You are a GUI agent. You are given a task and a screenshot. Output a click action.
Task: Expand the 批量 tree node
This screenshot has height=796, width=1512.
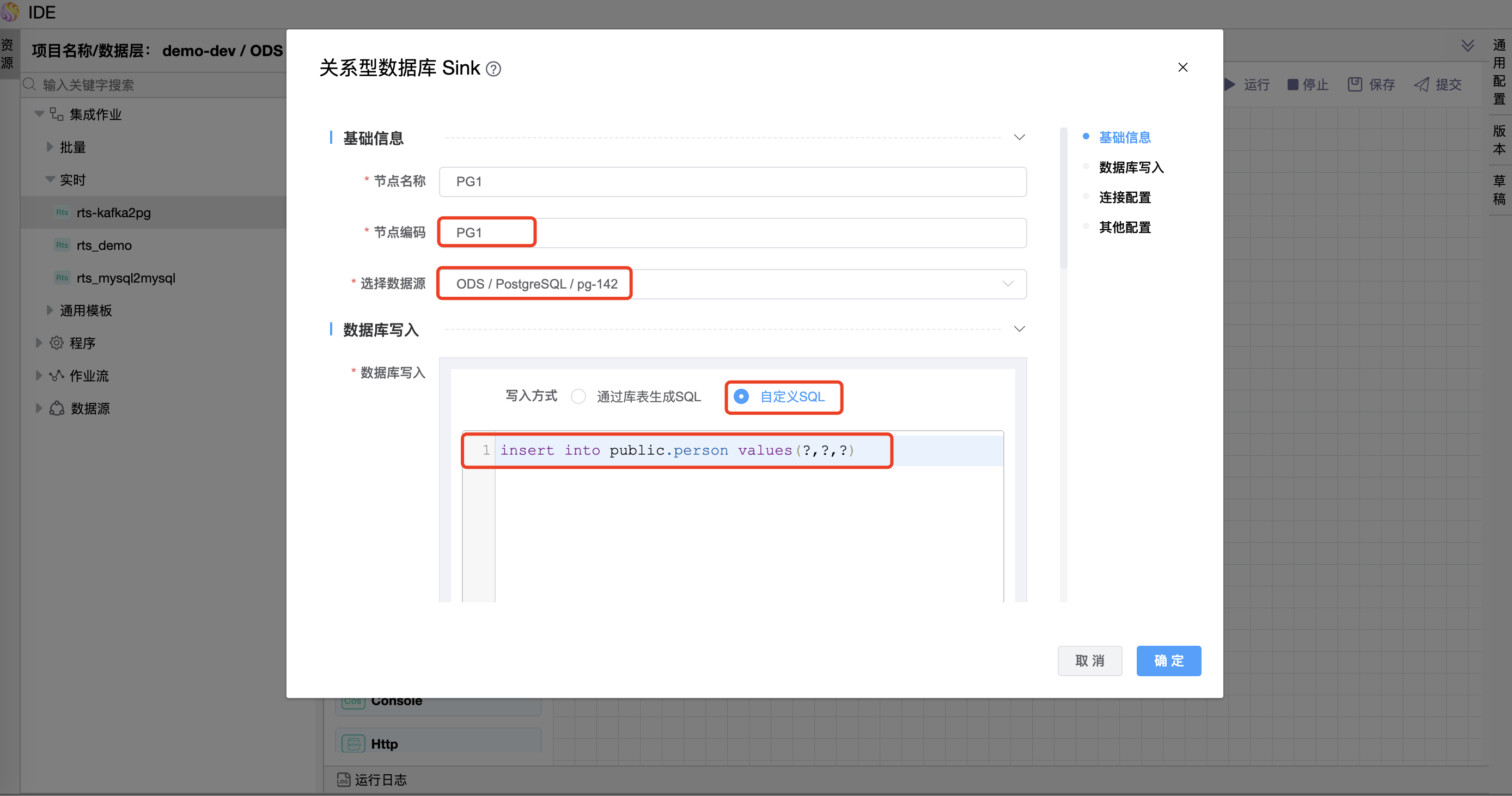click(50, 147)
